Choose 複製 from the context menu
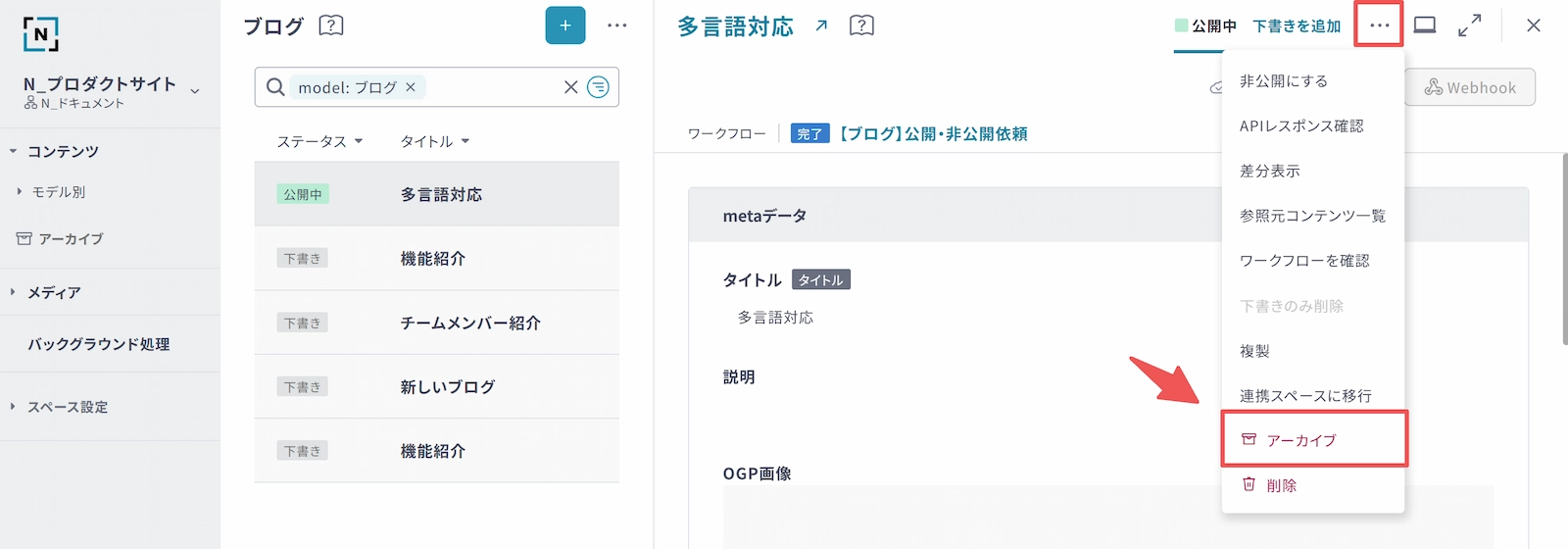1568x549 pixels. tap(1254, 351)
